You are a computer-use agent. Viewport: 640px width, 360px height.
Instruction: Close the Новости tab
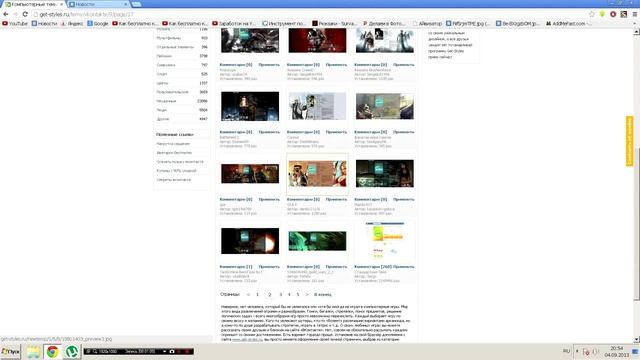coord(126,4)
